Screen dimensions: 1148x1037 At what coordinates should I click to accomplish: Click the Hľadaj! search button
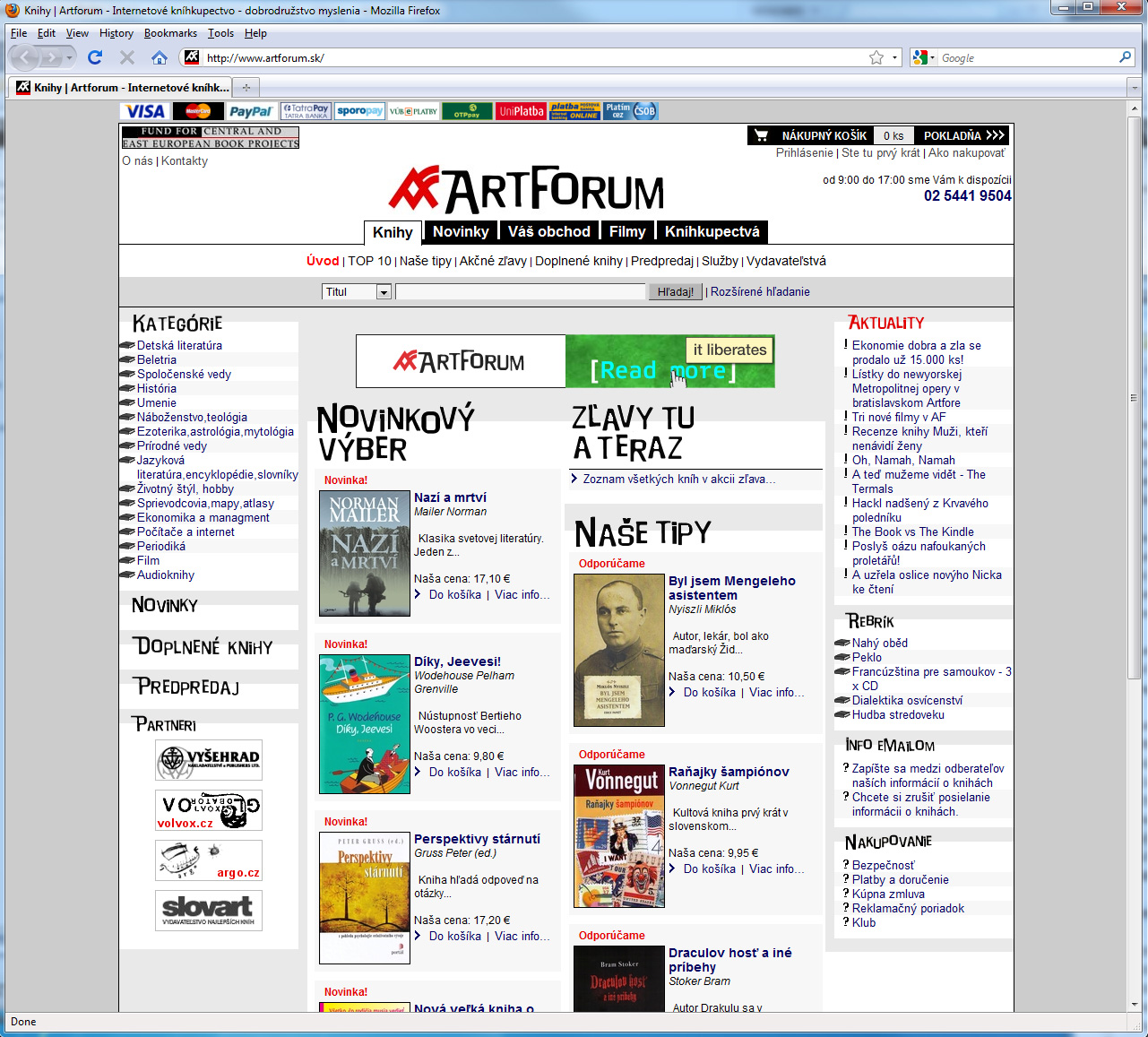(676, 291)
